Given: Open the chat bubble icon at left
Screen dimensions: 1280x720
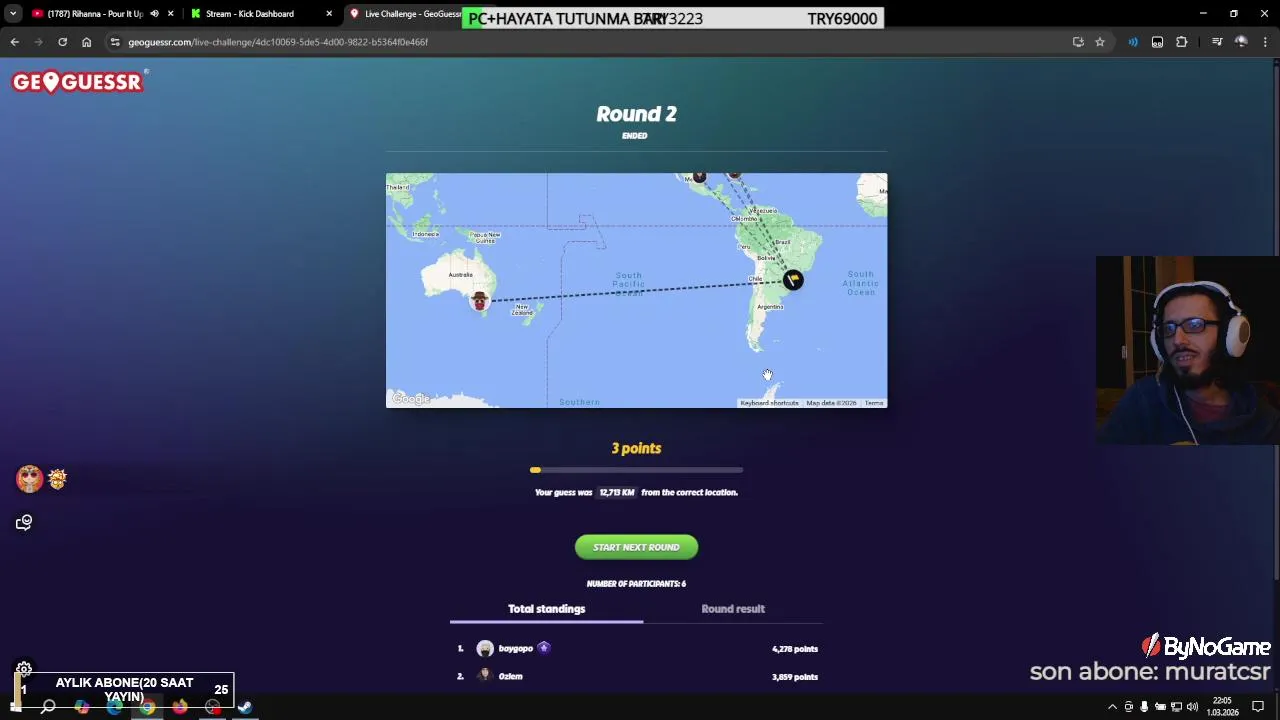Looking at the screenshot, I should coord(24,522).
